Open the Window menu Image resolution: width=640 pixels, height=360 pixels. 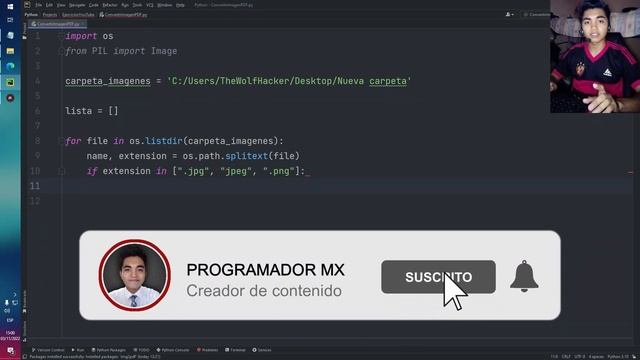tap(165, 5)
